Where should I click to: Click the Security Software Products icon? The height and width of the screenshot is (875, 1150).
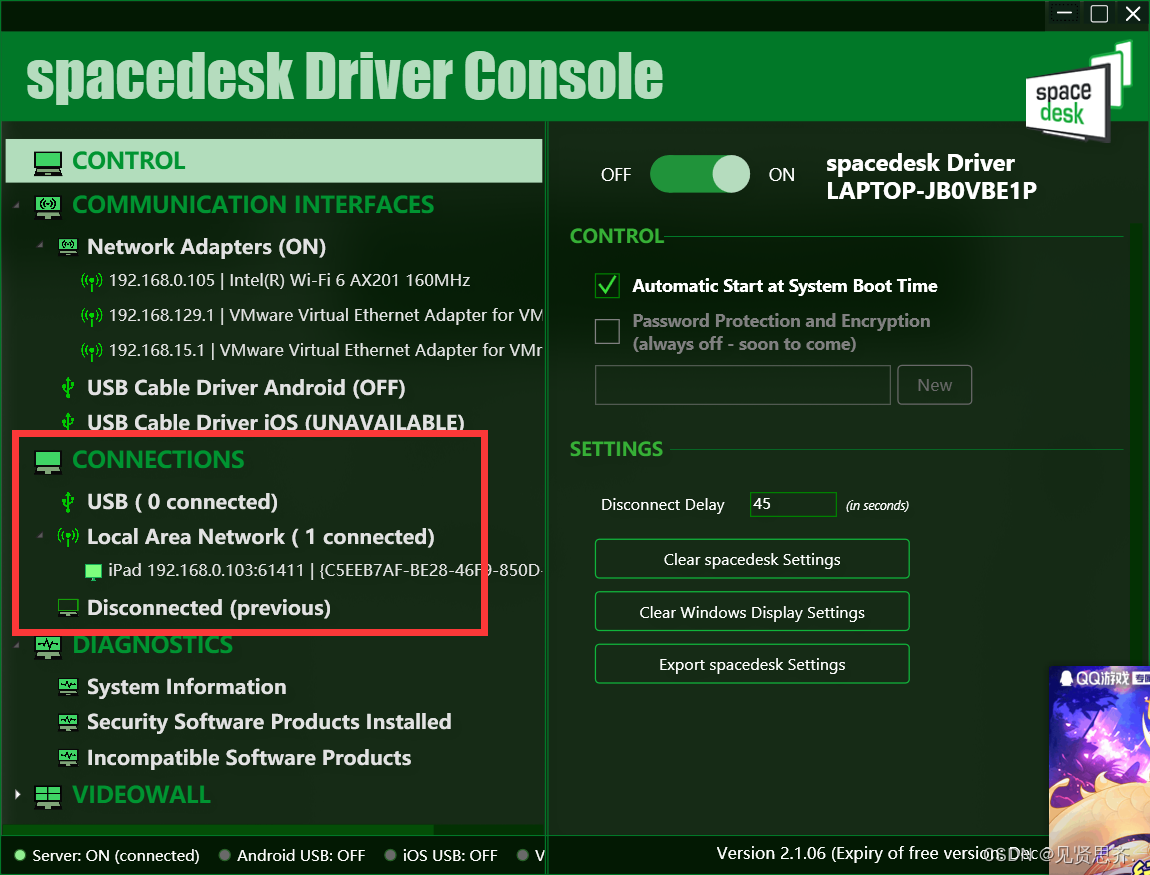[x=67, y=722]
